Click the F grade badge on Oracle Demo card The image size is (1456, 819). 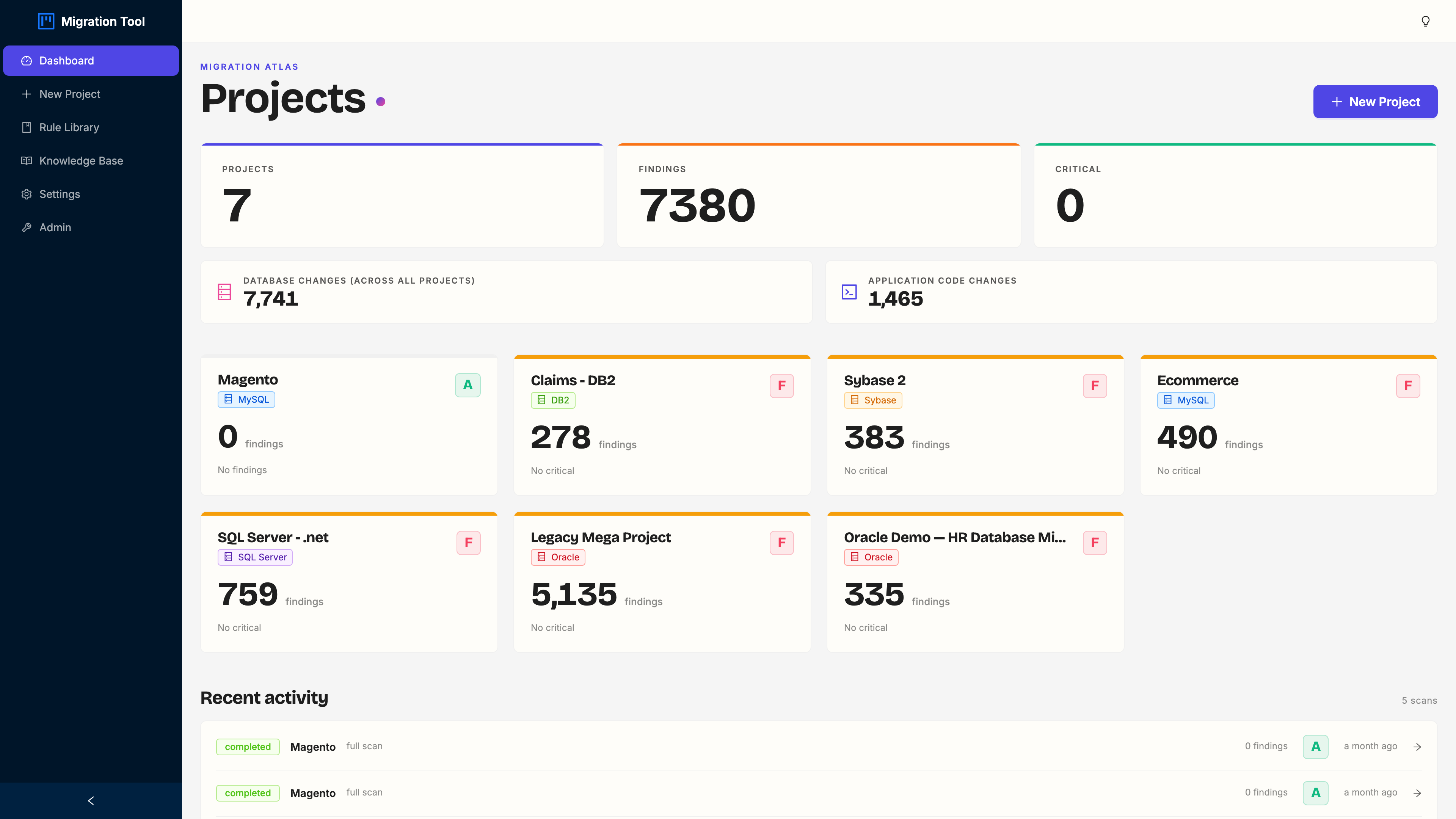(1095, 543)
